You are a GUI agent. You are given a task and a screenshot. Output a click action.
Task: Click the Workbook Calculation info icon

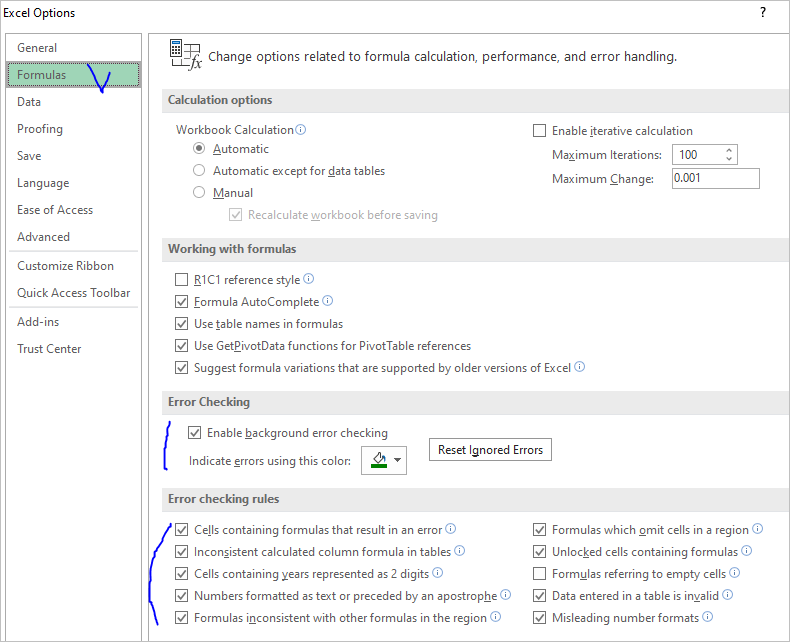pyautogui.click(x=300, y=130)
